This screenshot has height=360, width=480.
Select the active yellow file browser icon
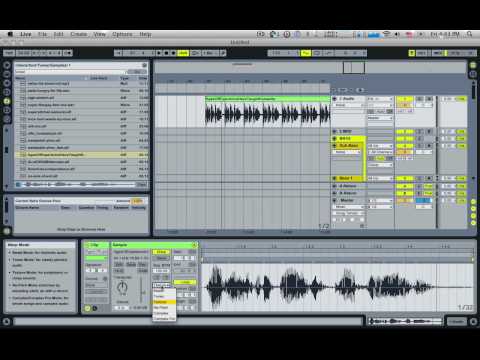pyautogui.click(x=7, y=101)
